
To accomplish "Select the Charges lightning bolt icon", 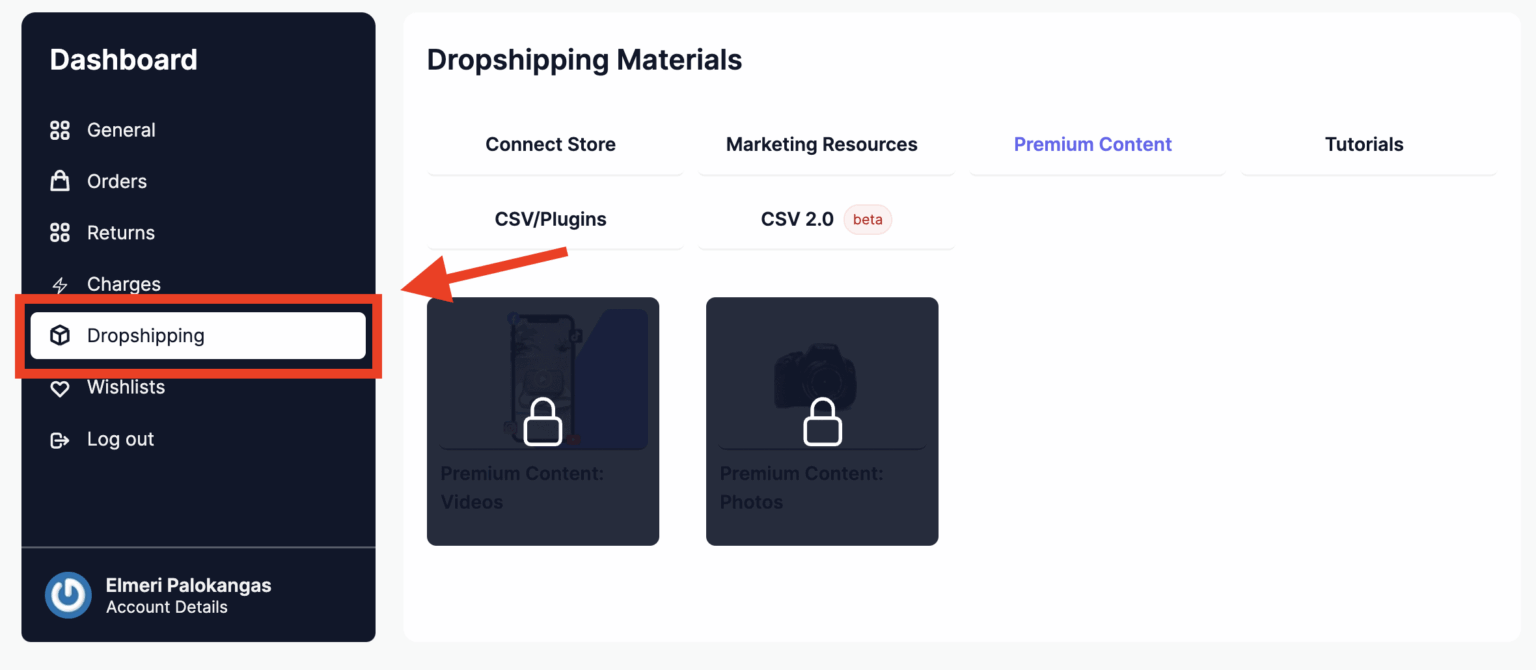I will click(x=59, y=284).
